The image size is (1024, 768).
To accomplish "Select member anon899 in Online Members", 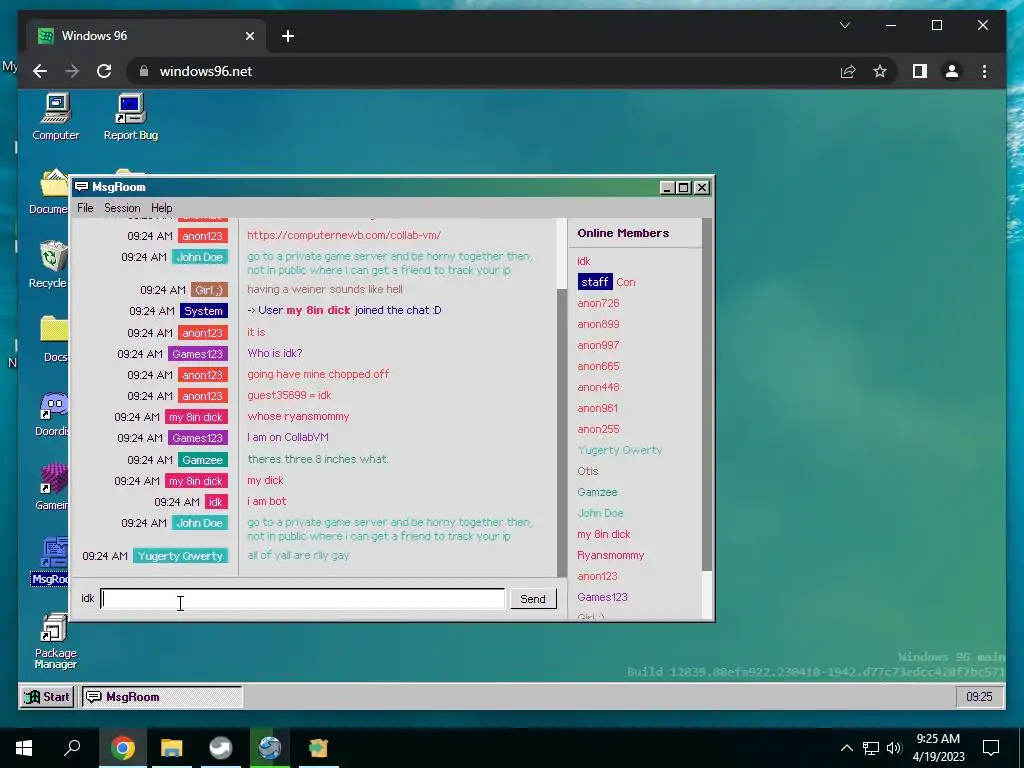I will (x=598, y=324).
